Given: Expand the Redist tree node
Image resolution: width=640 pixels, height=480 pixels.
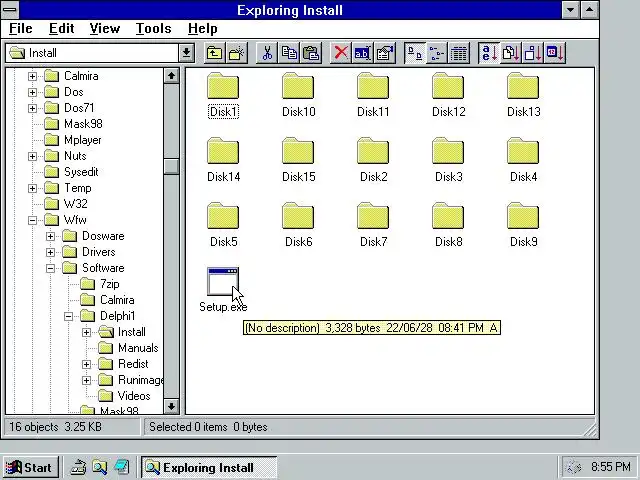Looking at the screenshot, I should 87,364.
